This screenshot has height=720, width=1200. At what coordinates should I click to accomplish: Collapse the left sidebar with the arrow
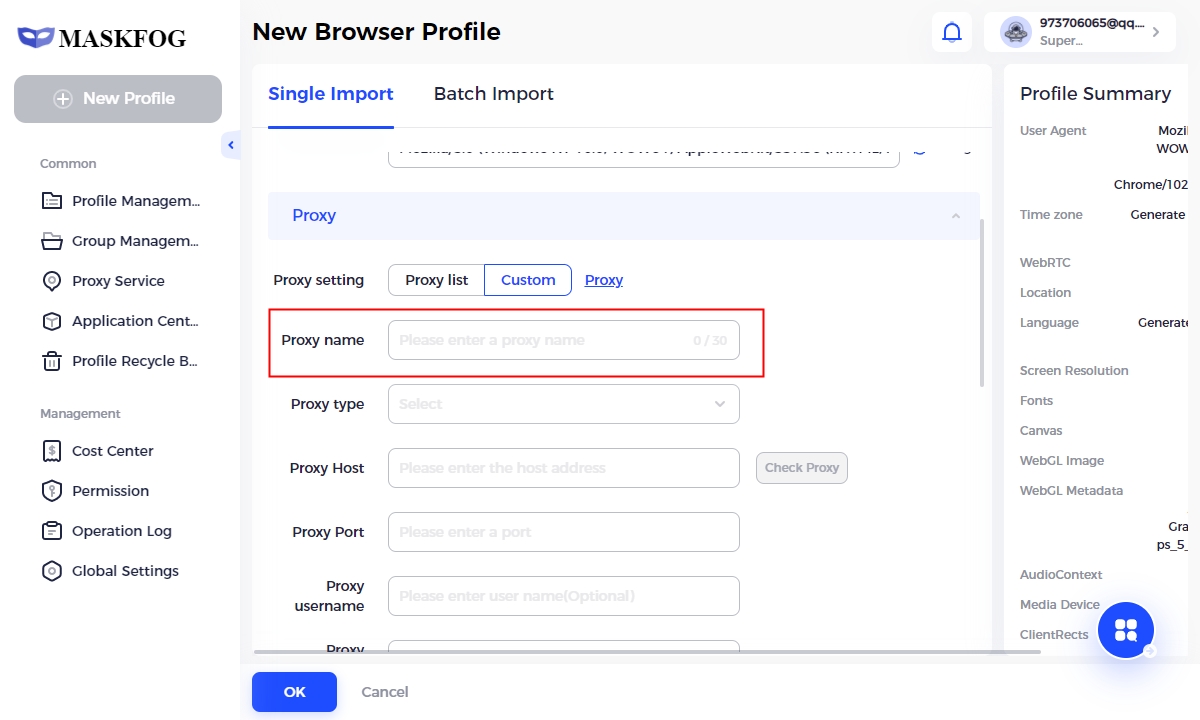pos(231,145)
